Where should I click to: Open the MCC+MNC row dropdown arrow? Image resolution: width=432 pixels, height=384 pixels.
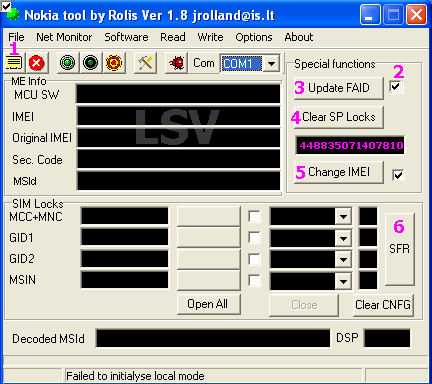(x=343, y=217)
